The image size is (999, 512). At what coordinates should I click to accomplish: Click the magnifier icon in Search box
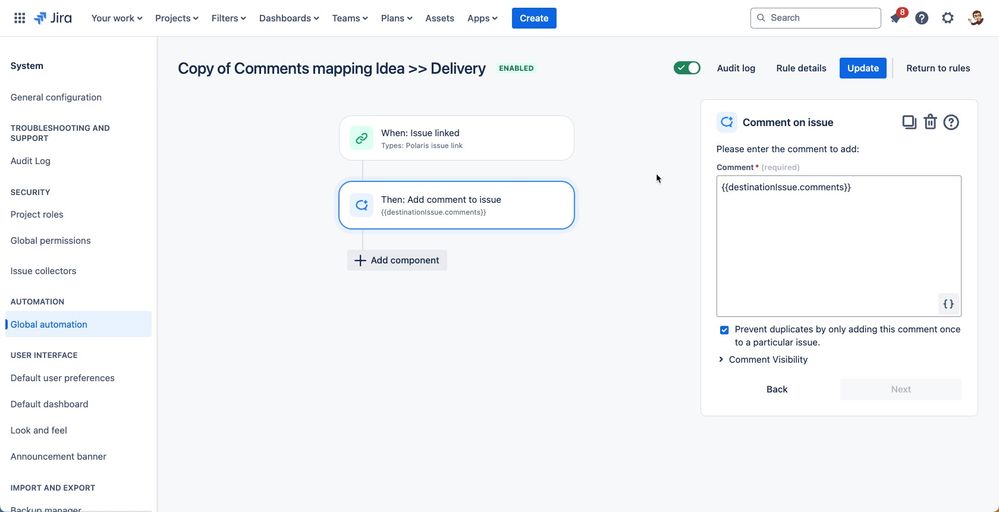(761, 18)
